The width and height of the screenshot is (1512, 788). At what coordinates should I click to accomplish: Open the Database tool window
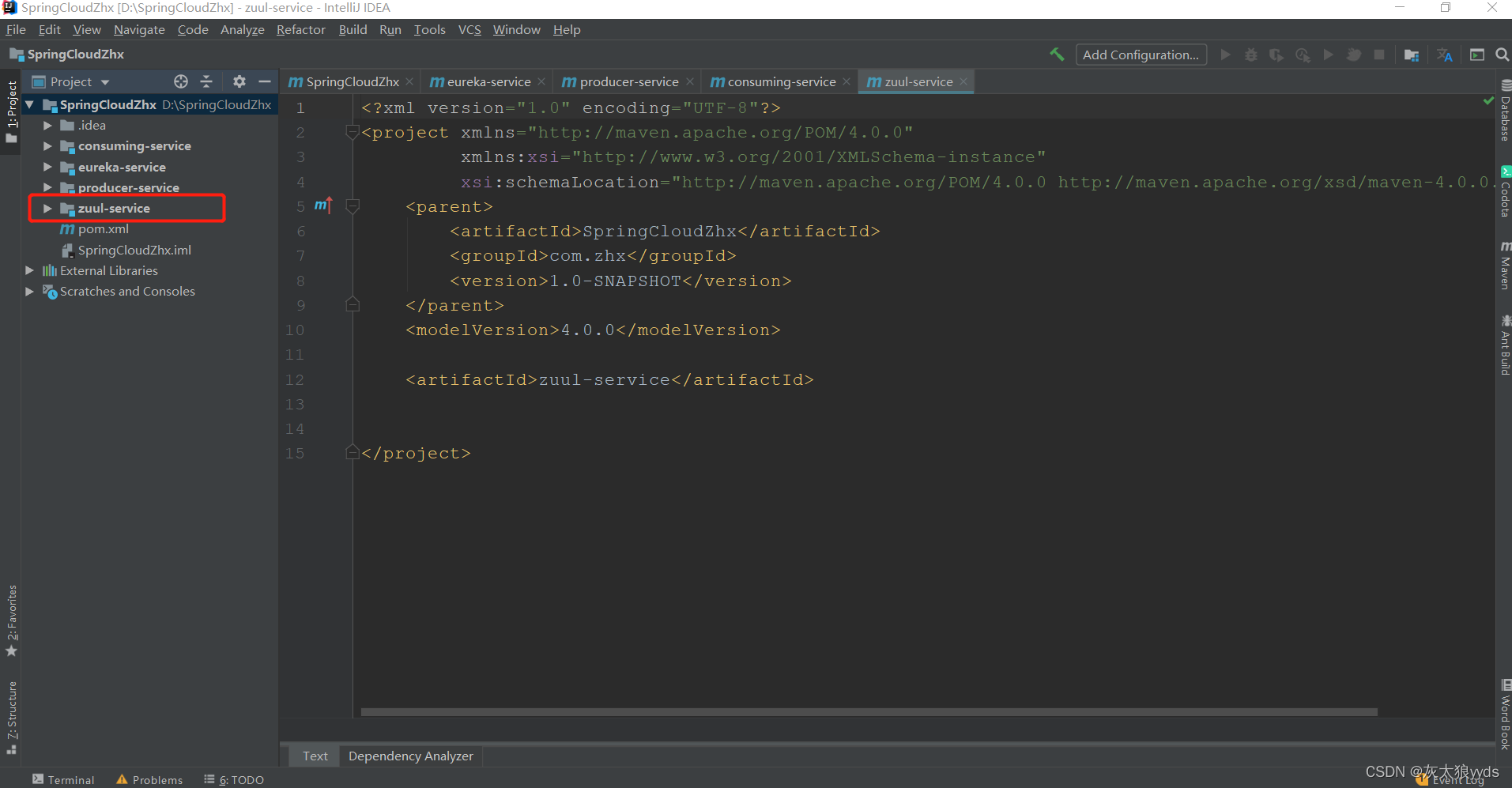pyautogui.click(x=1505, y=111)
